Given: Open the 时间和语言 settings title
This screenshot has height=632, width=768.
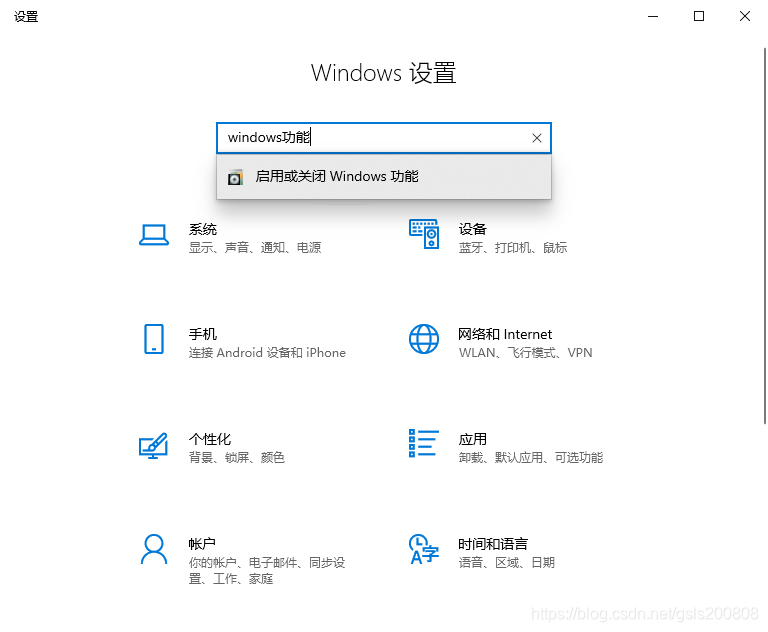Looking at the screenshot, I should [493, 544].
